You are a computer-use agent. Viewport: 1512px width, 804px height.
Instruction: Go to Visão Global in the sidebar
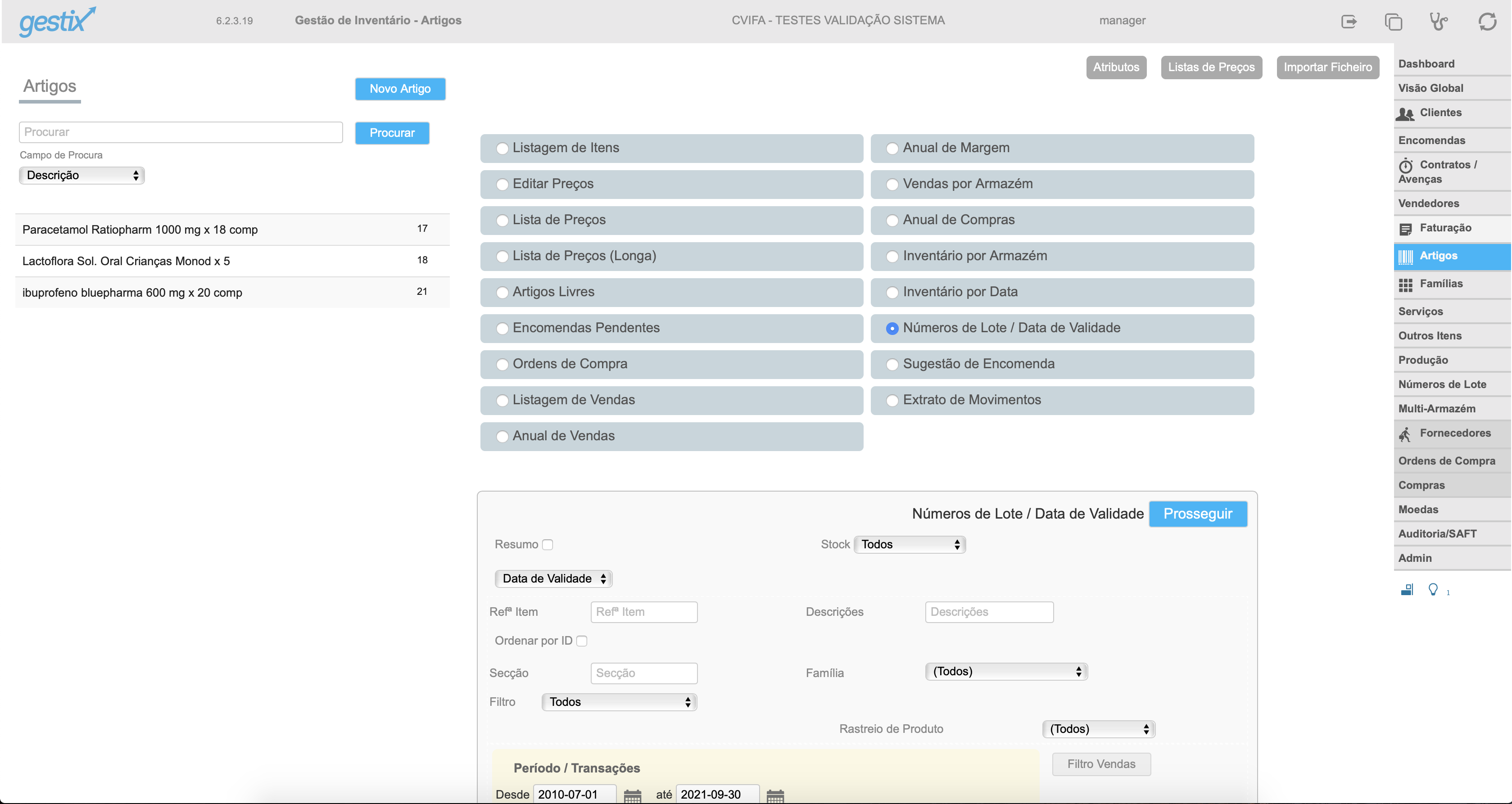click(x=1452, y=88)
